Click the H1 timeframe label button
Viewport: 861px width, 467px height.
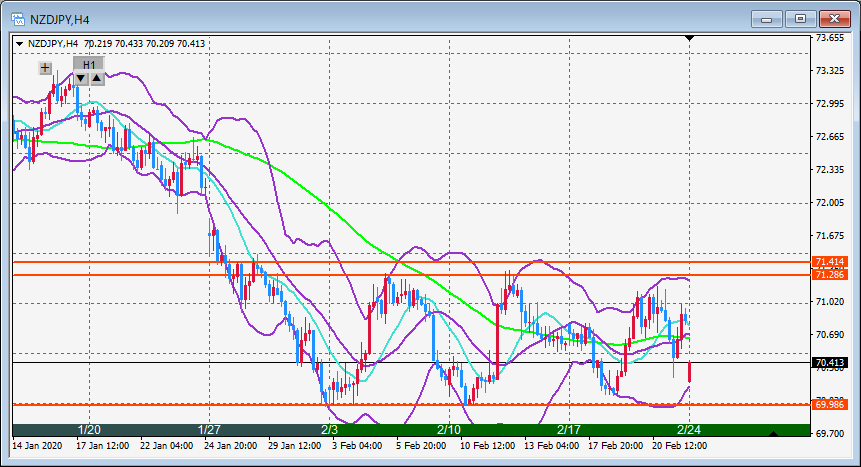89,64
